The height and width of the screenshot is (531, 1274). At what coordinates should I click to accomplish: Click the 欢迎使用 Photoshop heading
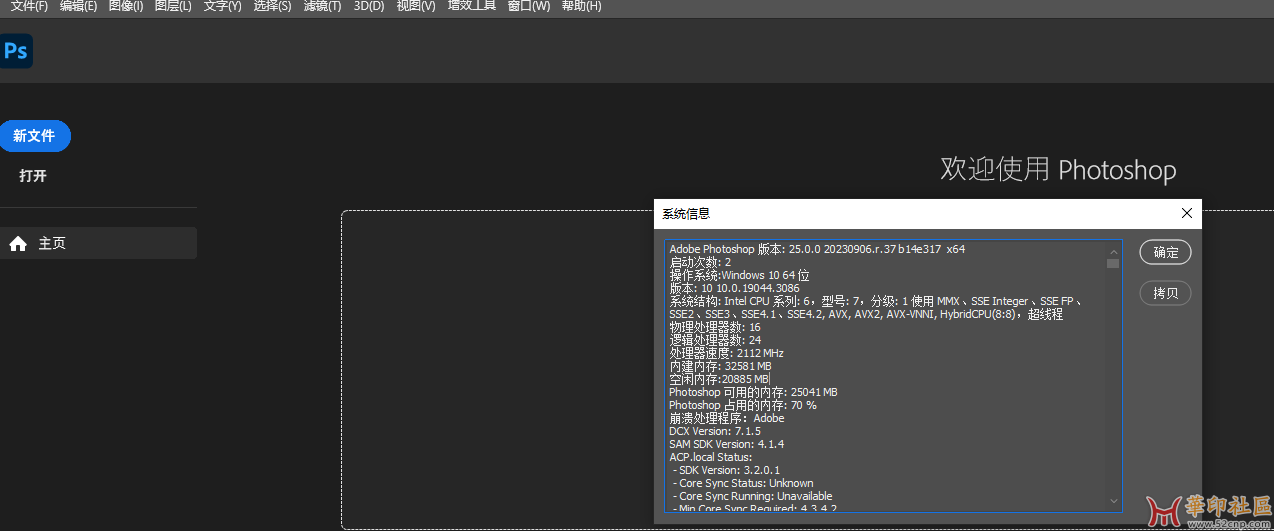[1058, 169]
